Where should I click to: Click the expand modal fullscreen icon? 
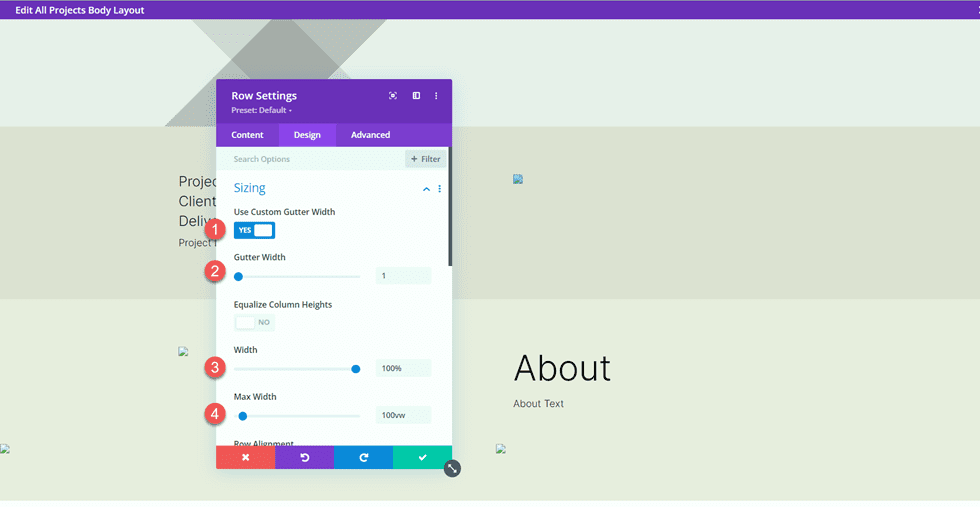[x=393, y=96]
